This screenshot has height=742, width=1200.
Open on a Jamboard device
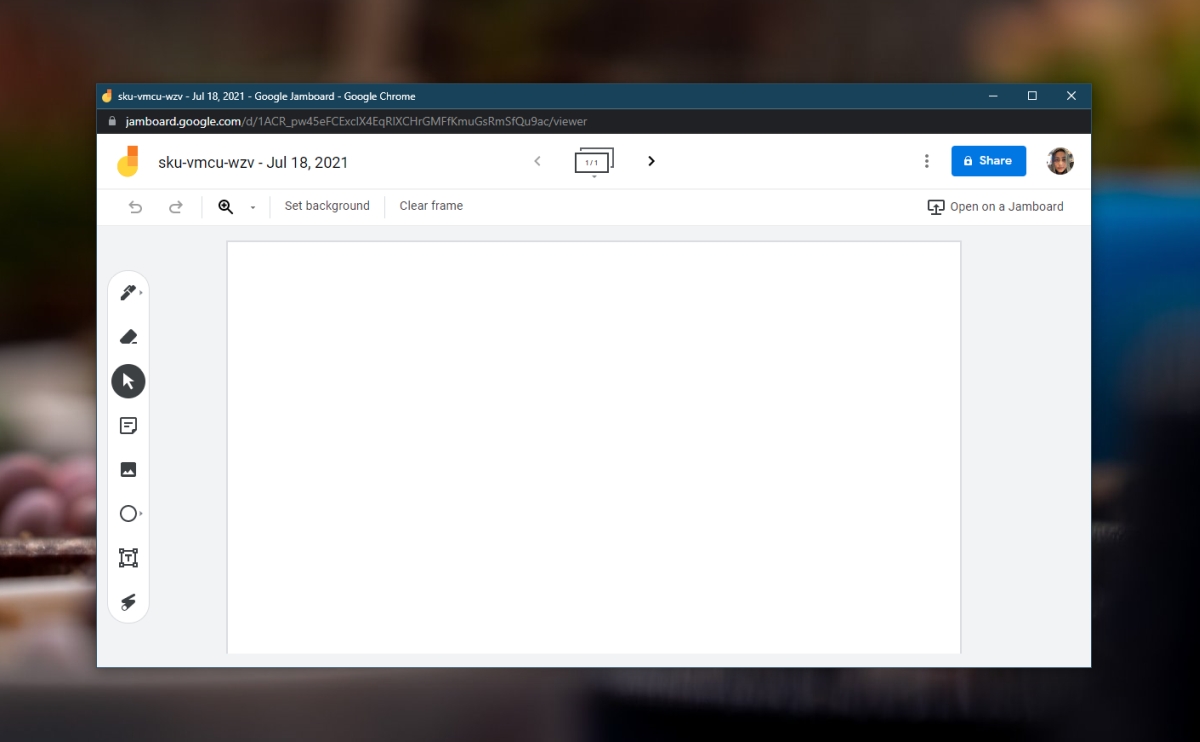pos(996,207)
